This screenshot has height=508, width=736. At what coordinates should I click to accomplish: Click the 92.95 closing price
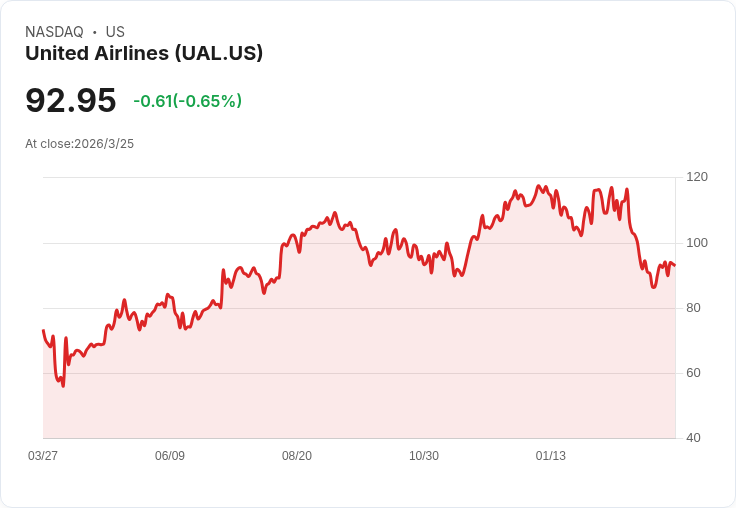(70, 100)
